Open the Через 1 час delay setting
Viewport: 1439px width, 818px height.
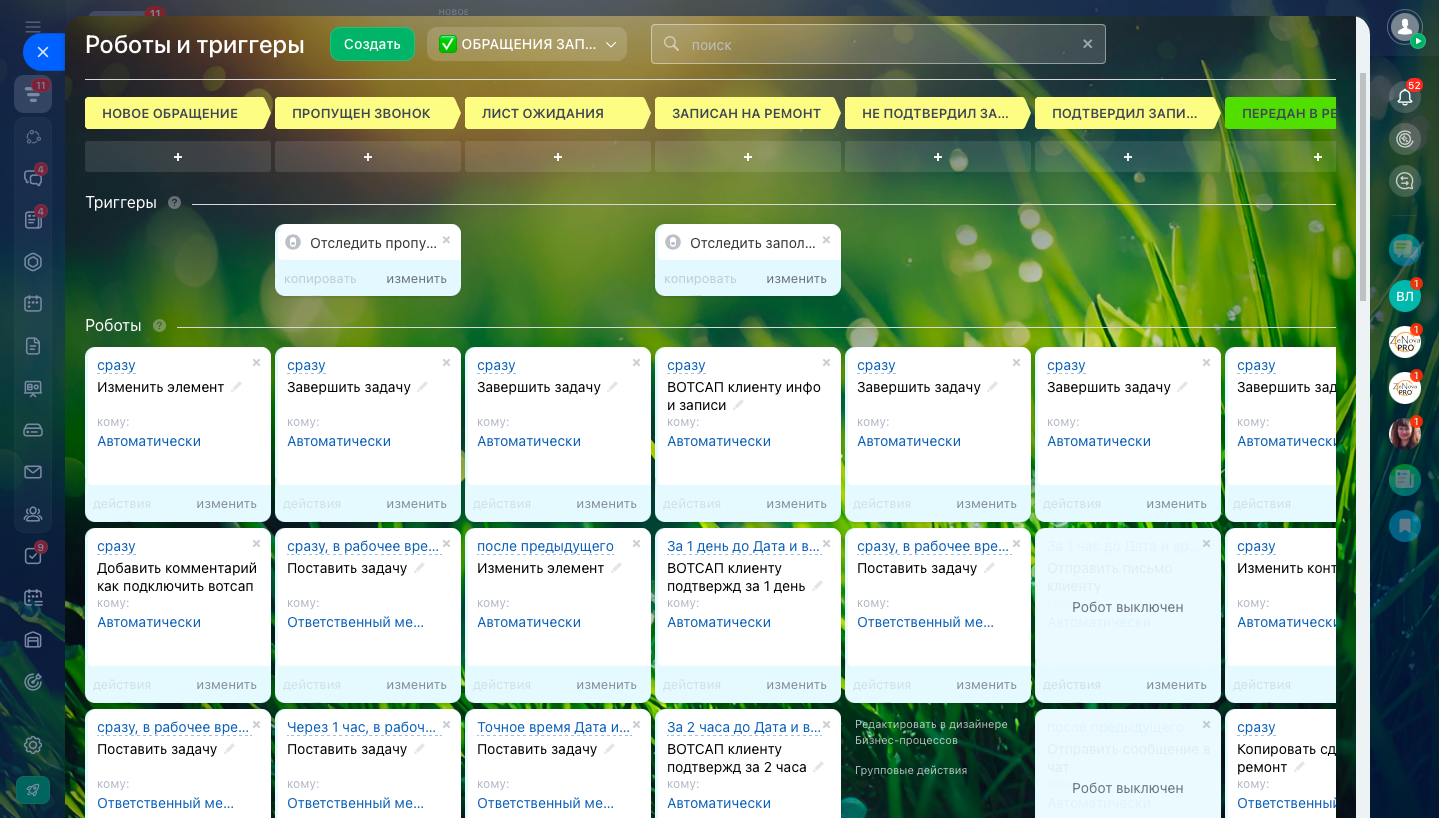tap(363, 728)
